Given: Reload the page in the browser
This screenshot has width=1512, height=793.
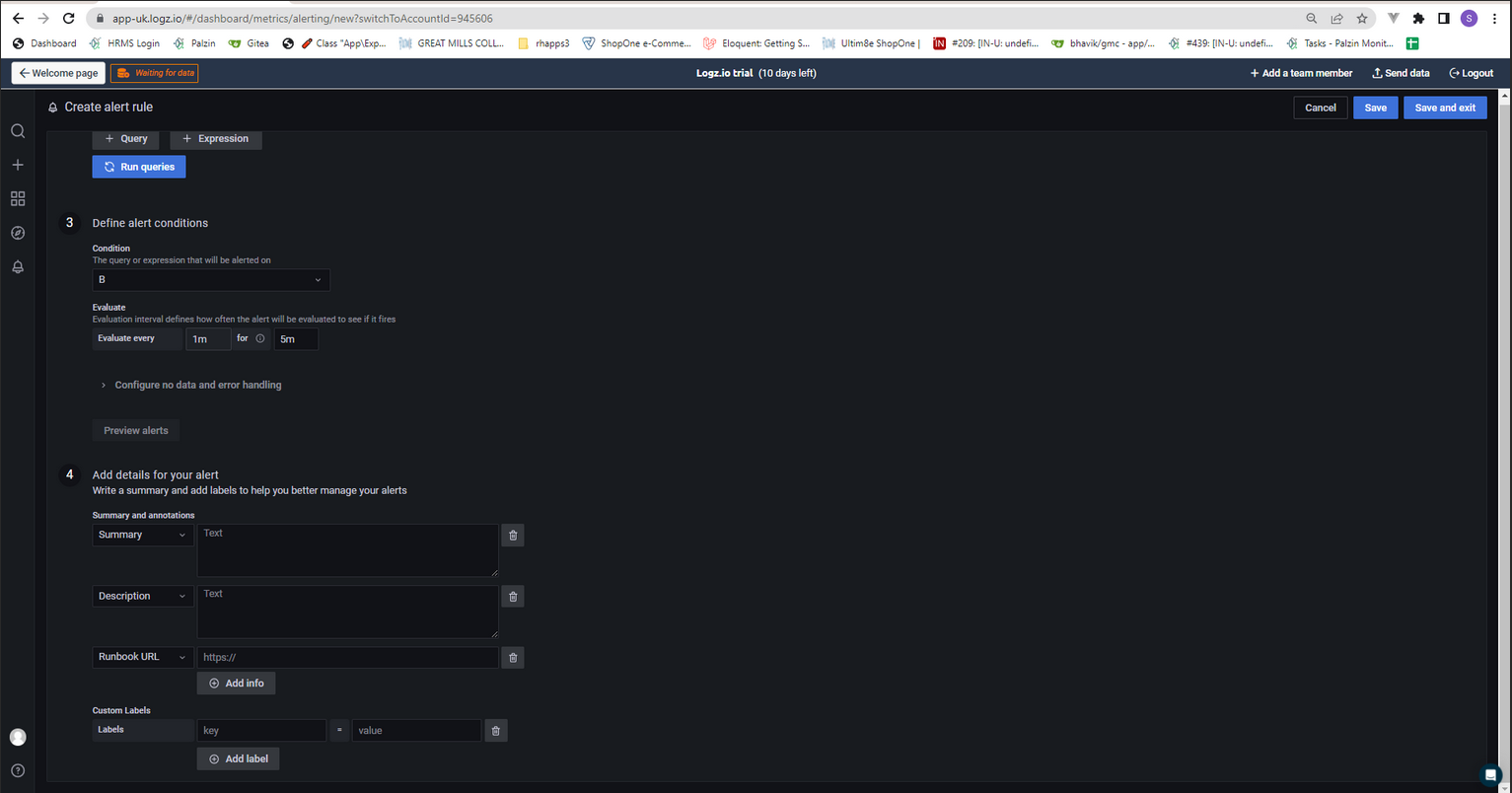Looking at the screenshot, I should [x=68, y=18].
